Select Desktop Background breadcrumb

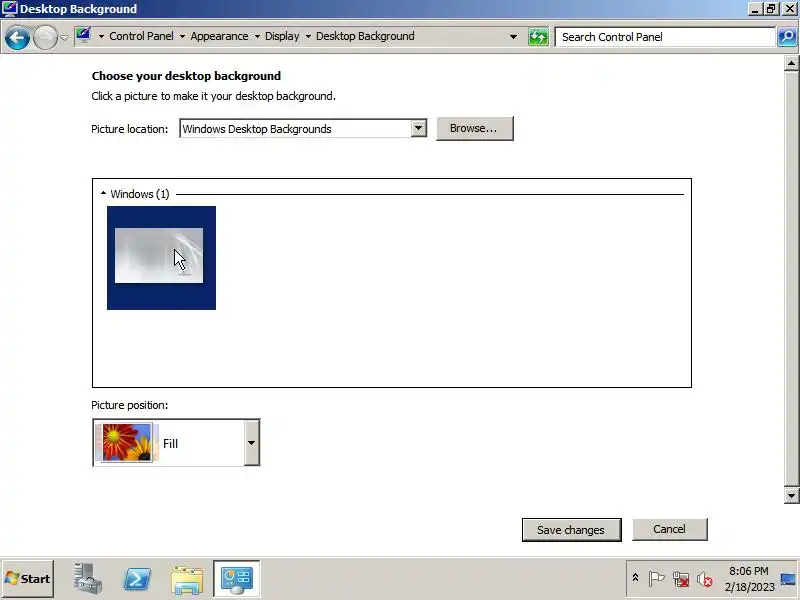pos(365,36)
